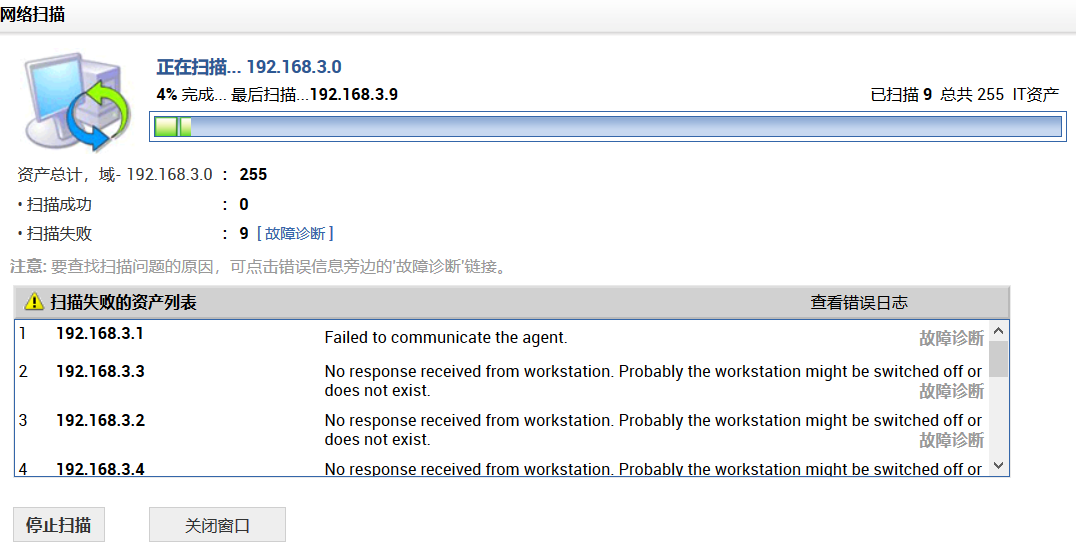This screenshot has width=1076, height=547.
Task: Click the yellow warning triangle icon
Action: pyautogui.click(x=35, y=302)
